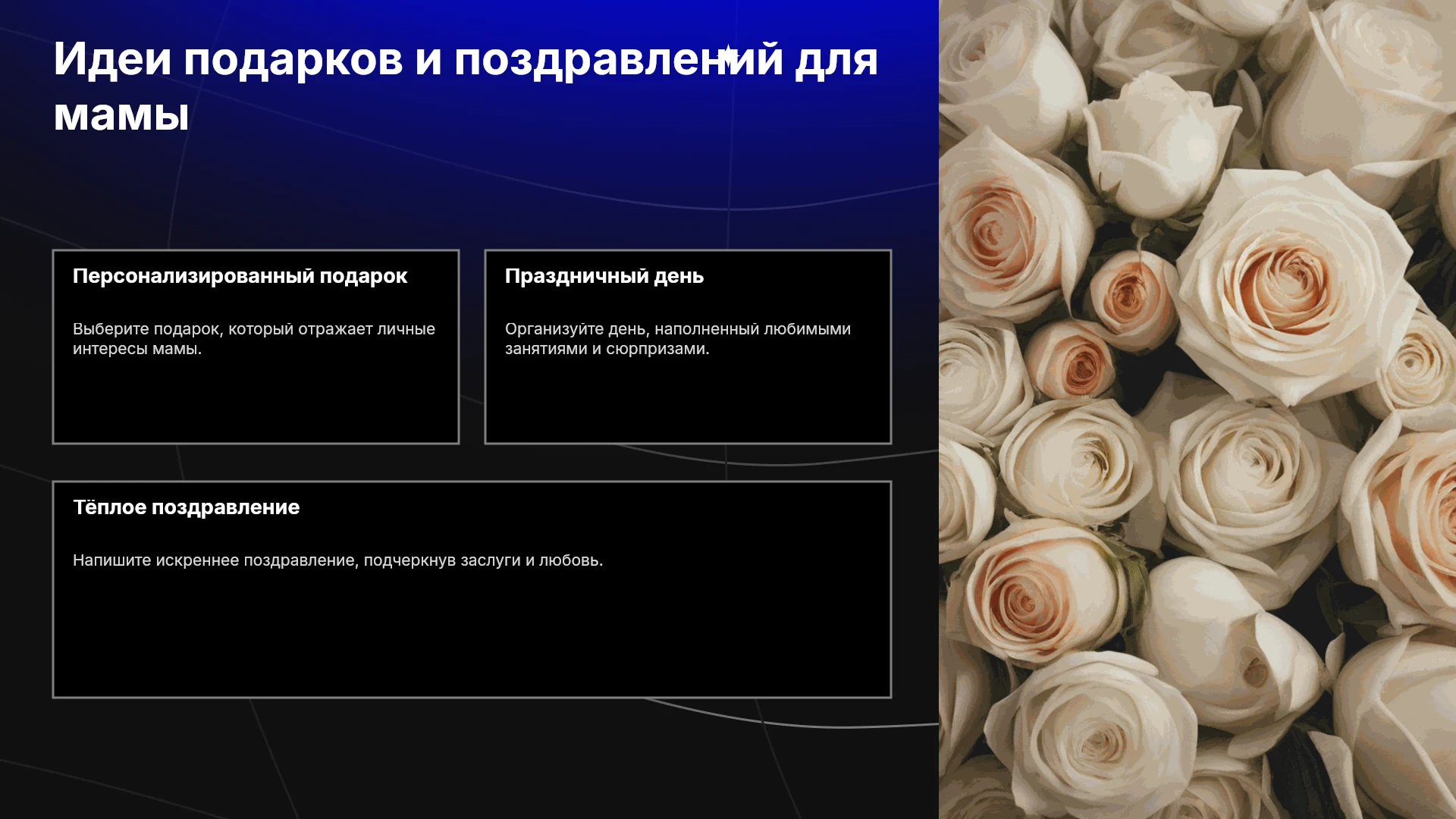Click the text 'Выберите подарок, который отражает личные'
The image size is (1456, 819).
tap(254, 329)
